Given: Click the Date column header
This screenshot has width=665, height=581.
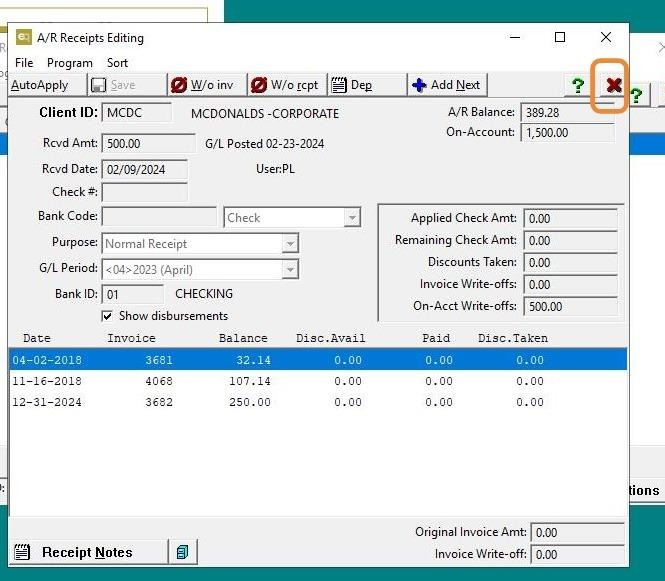Looking at the screenshot, I should click(37, 338).
